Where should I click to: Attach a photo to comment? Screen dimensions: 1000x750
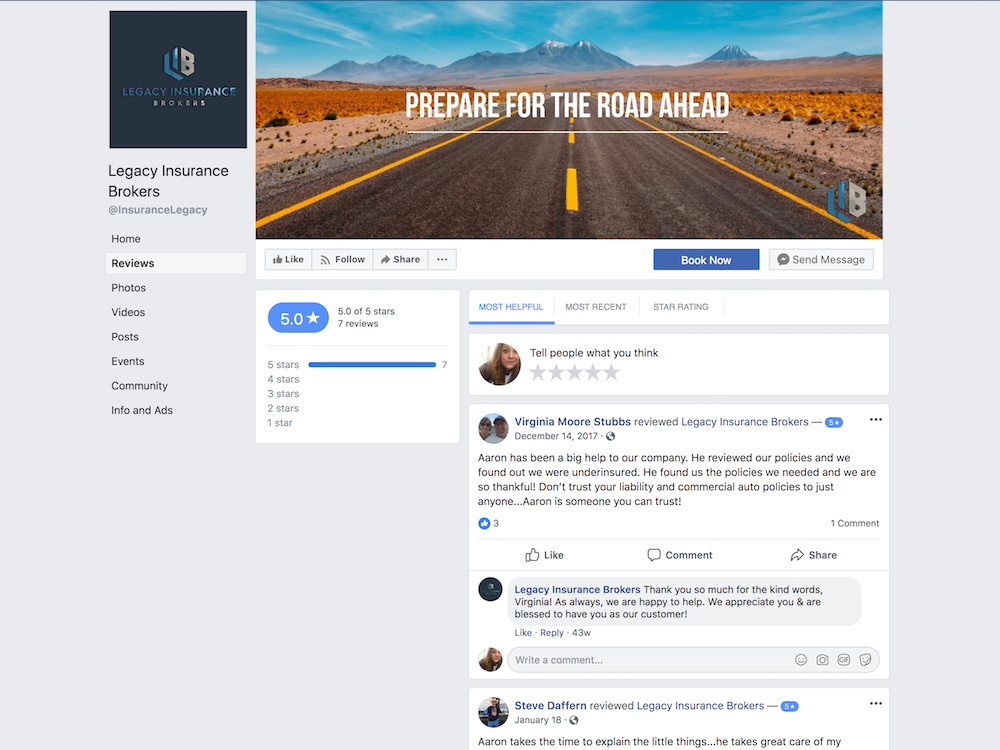coord(823,660)
